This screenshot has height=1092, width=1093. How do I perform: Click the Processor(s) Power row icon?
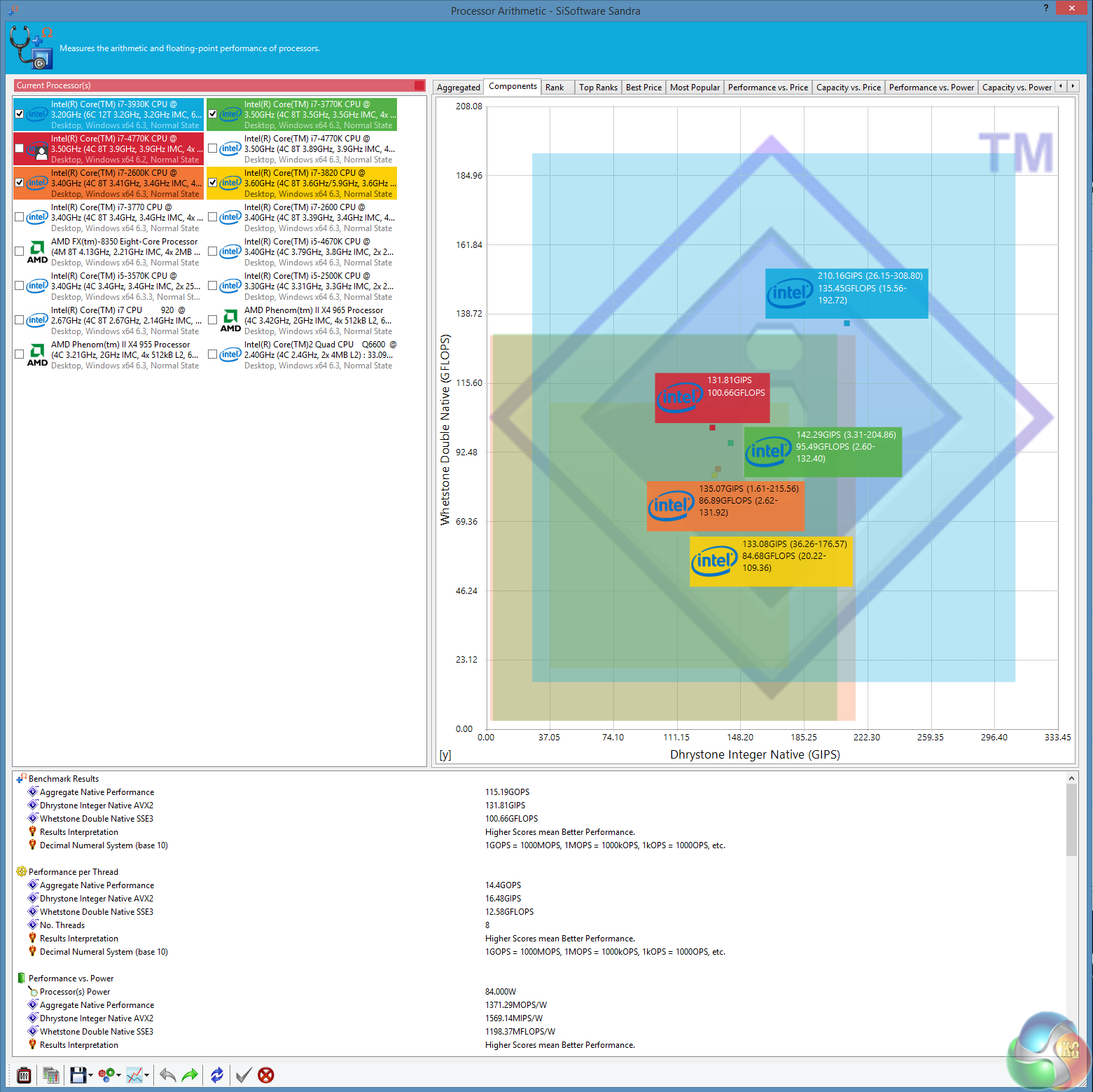32,991
